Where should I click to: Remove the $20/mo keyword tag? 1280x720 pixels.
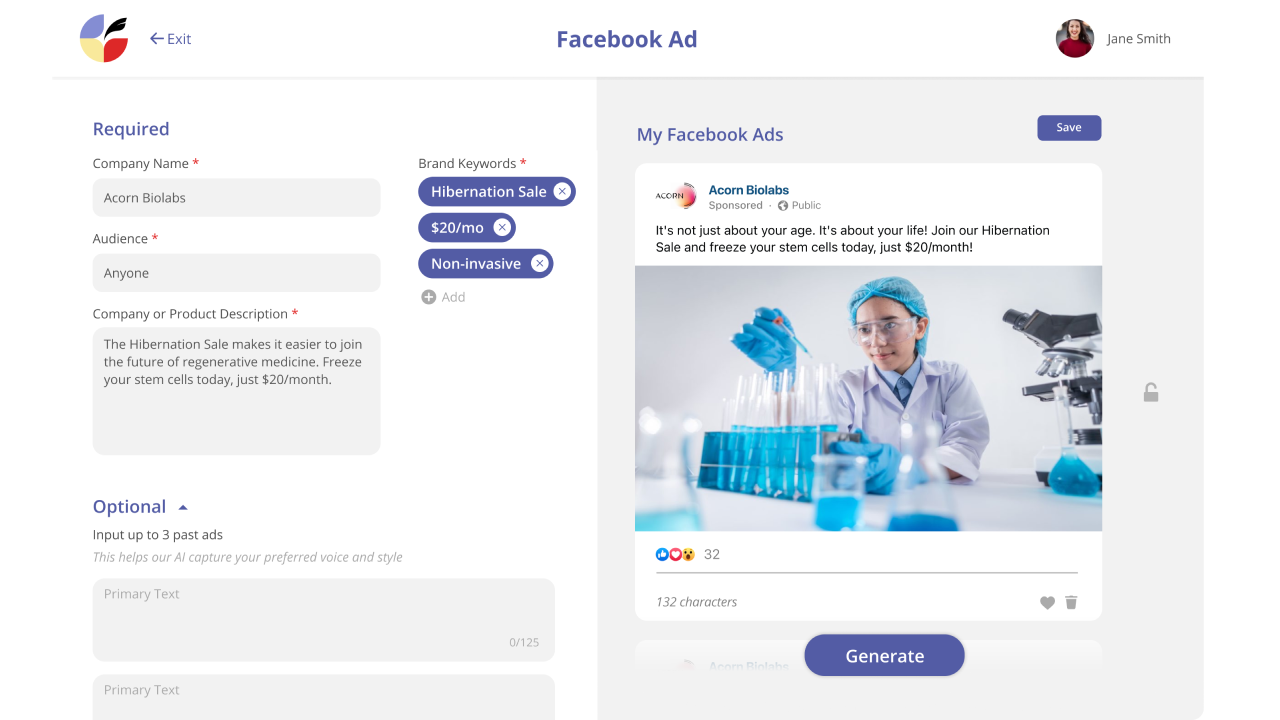[x=502, y=228]
